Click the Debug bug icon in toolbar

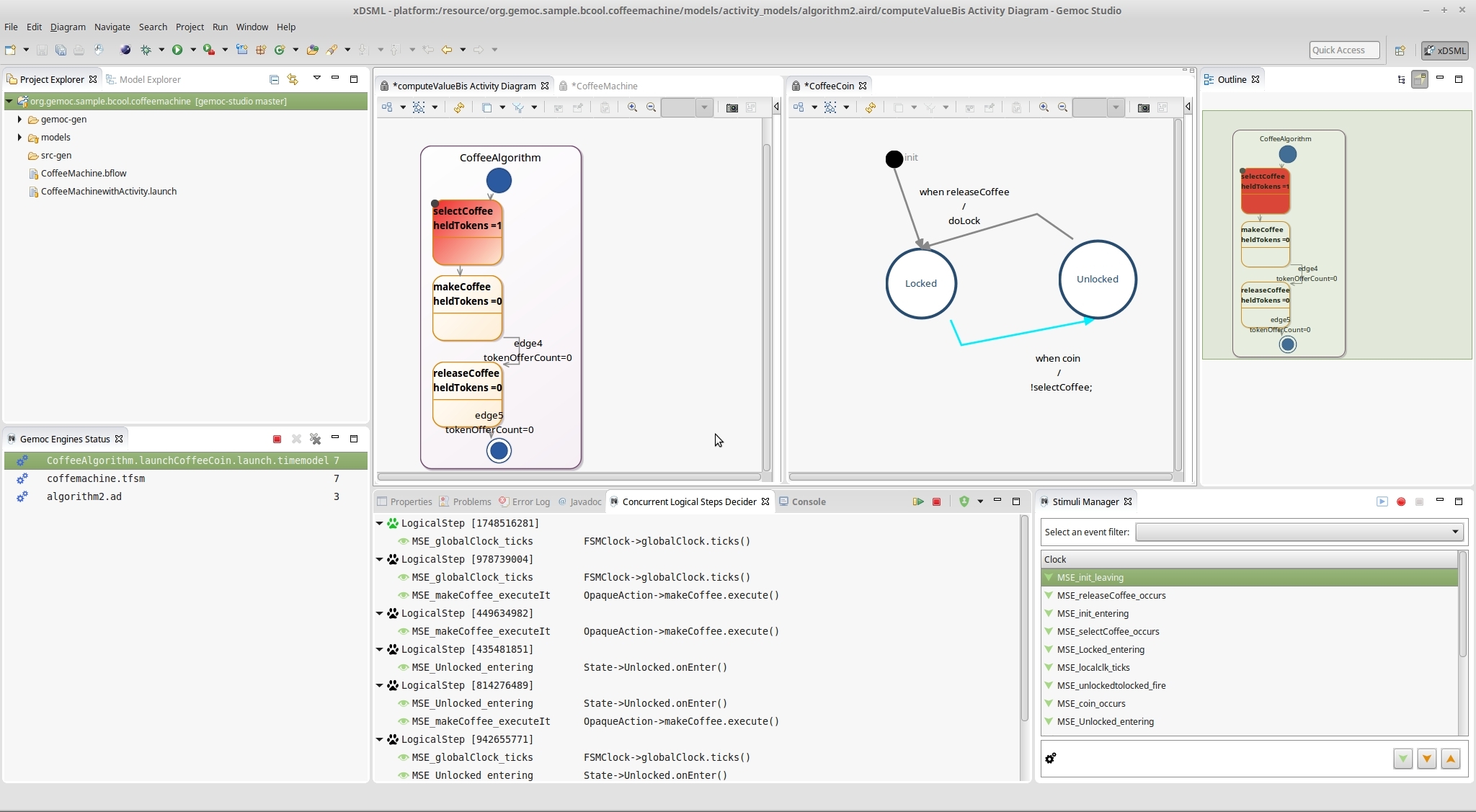[146, 50]
